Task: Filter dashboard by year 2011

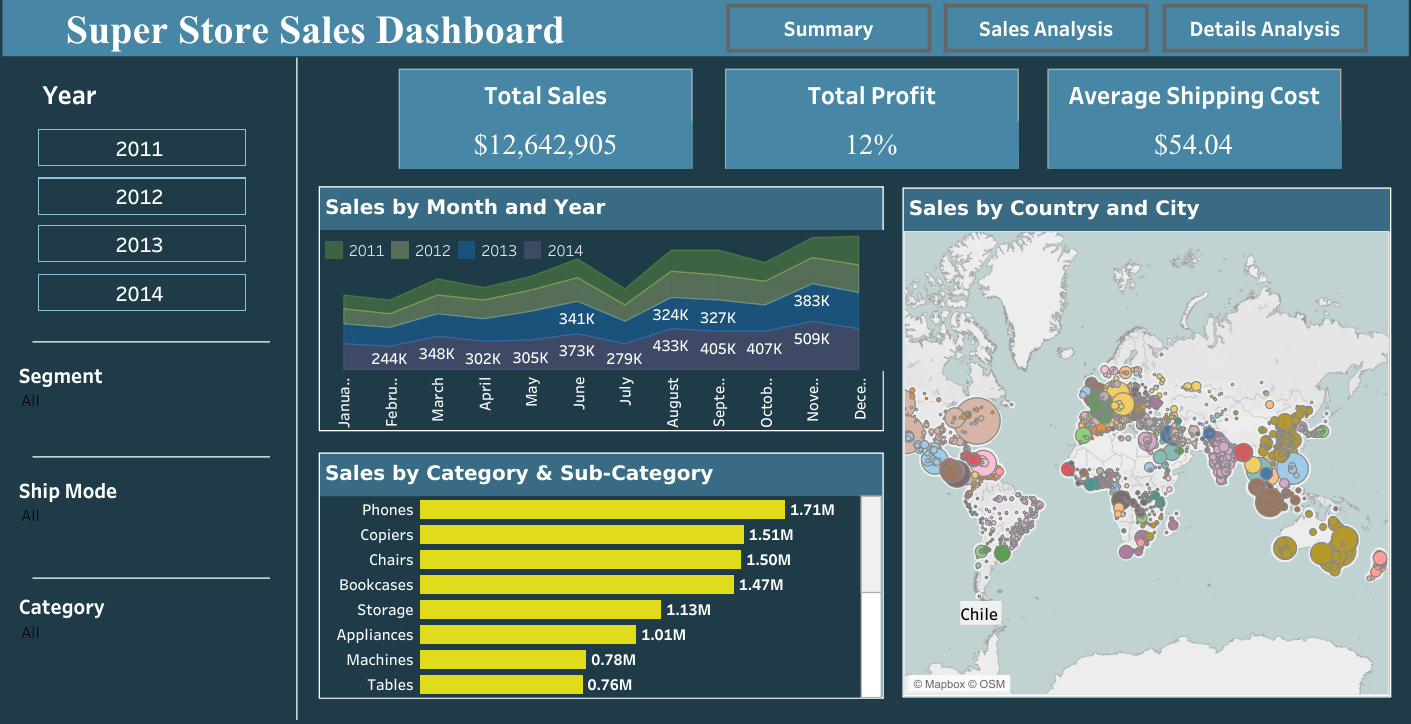Action: coord(141,148)
